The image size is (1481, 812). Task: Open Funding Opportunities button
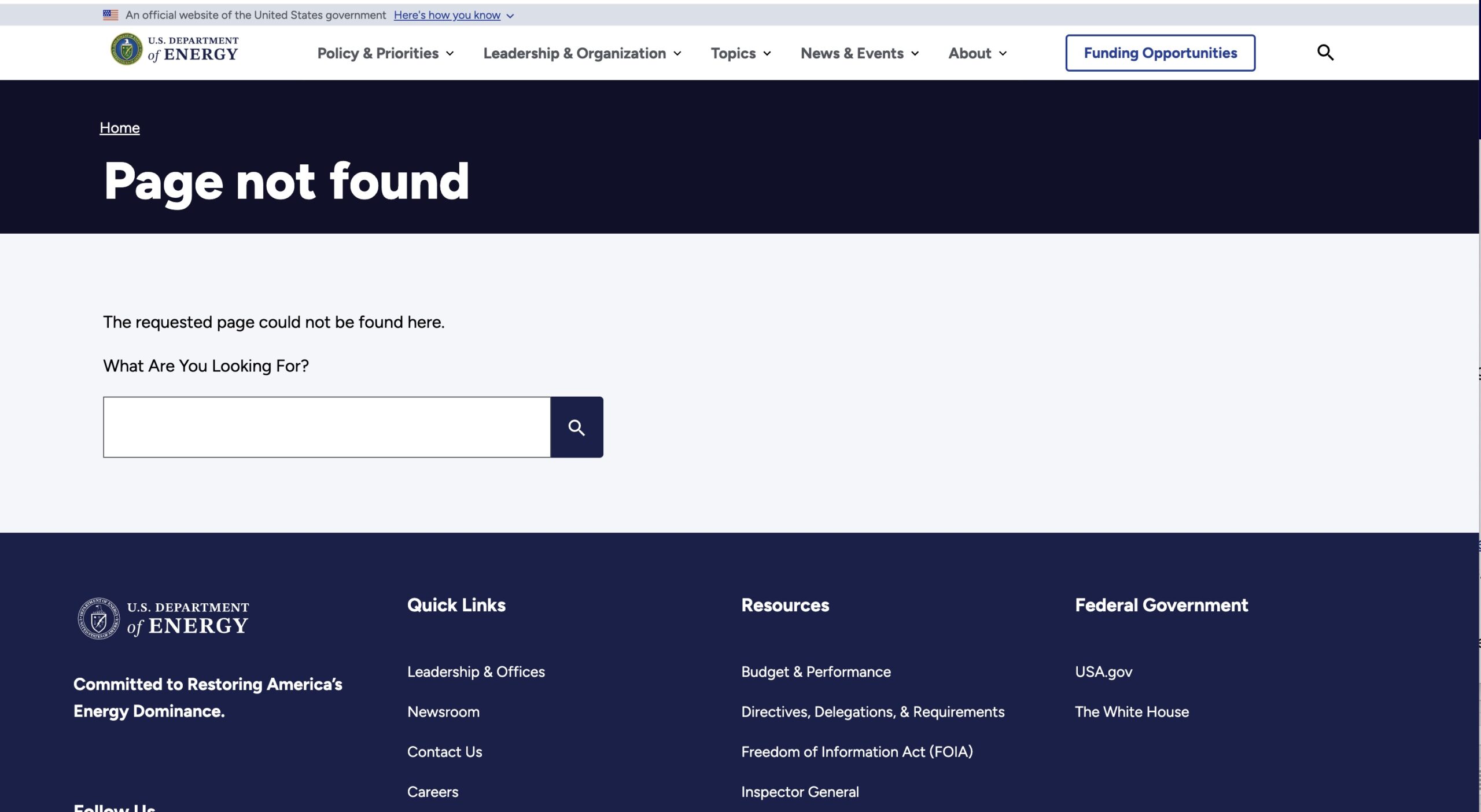1161,53
